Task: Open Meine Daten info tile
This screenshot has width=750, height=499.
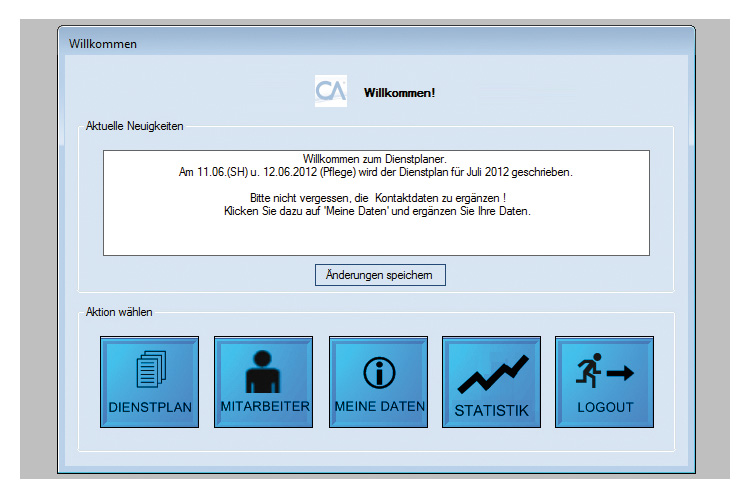Action: pos(378,382)
